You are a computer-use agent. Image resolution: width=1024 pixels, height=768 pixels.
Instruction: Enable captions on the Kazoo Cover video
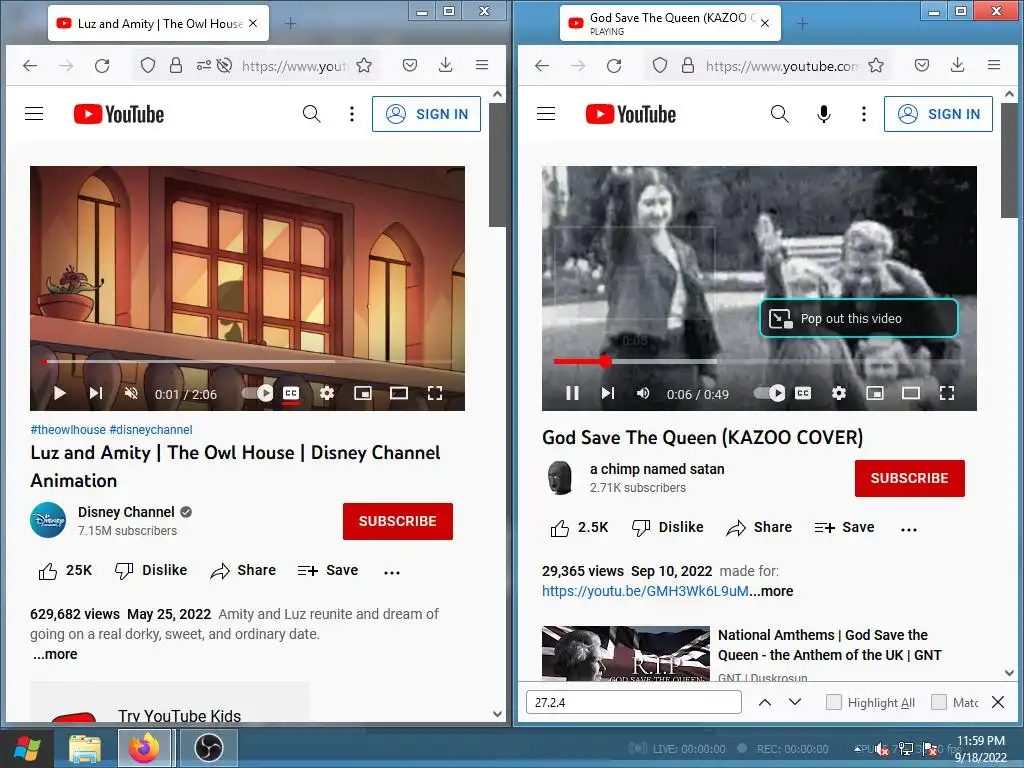[x=803, y=393]
